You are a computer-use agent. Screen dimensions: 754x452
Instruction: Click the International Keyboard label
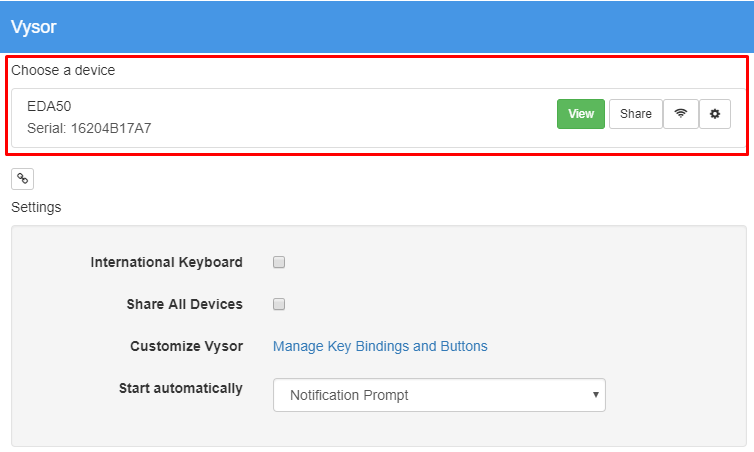166,262
